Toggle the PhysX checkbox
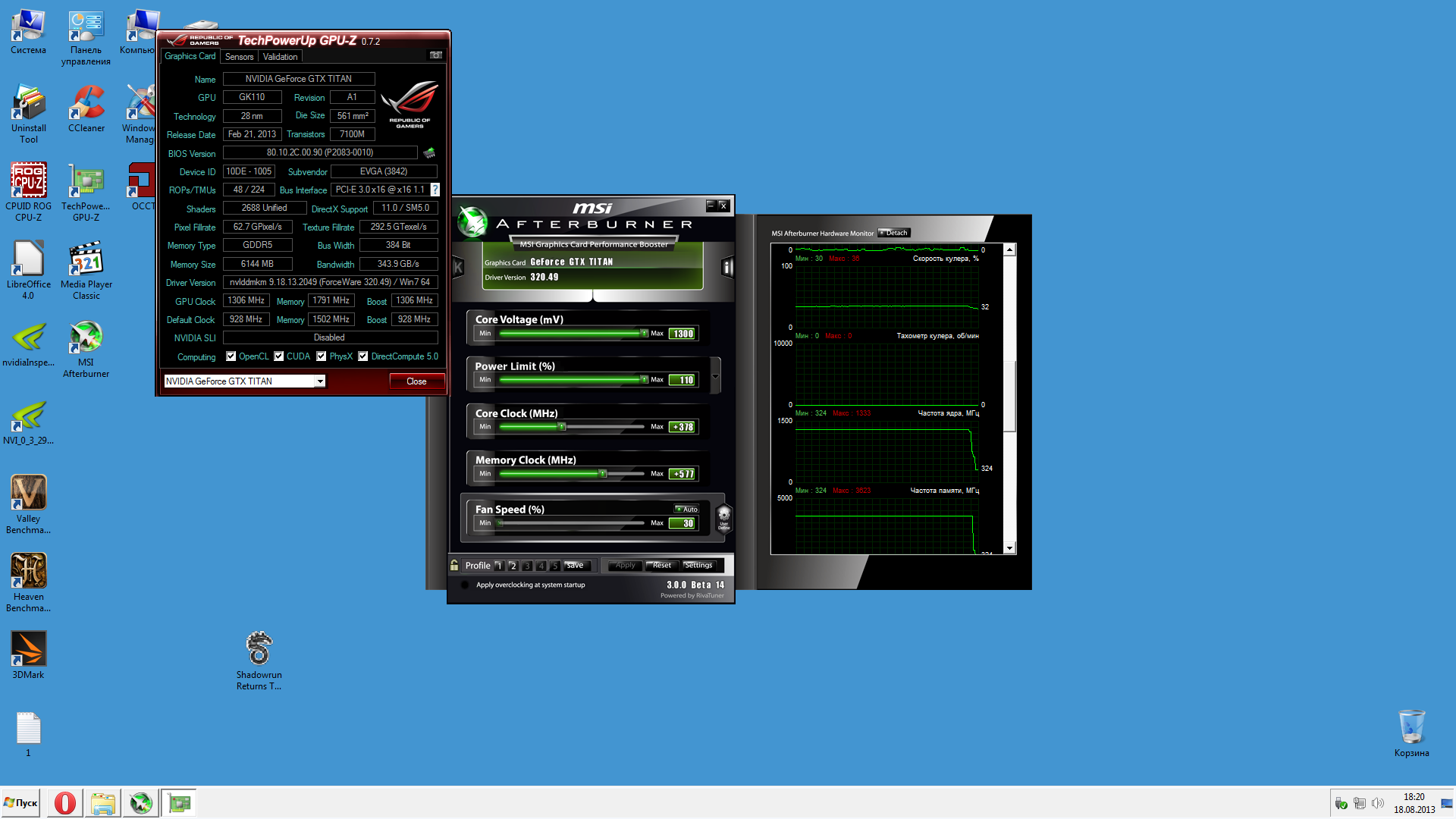 pos(322,356)
